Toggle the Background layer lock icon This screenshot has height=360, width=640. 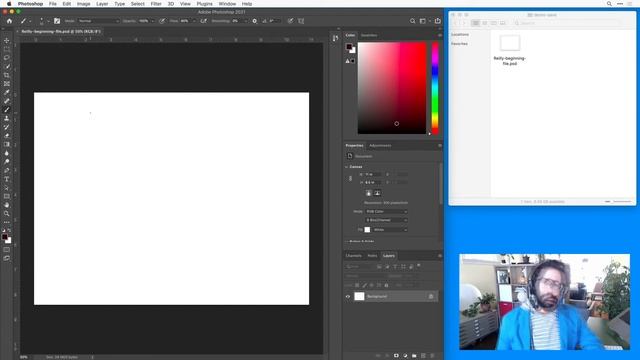point(431,296)
